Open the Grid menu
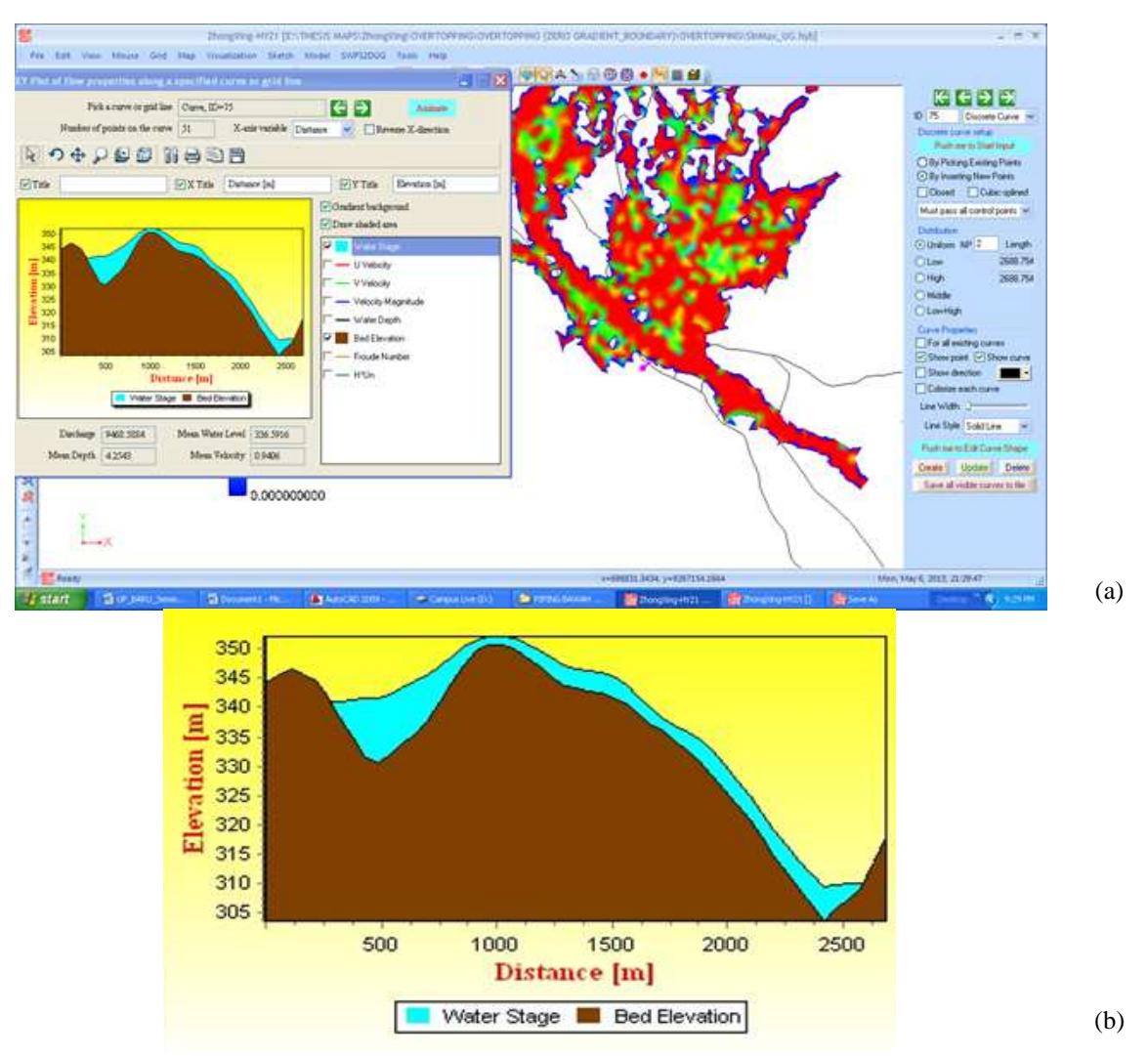 click(158, 56)
